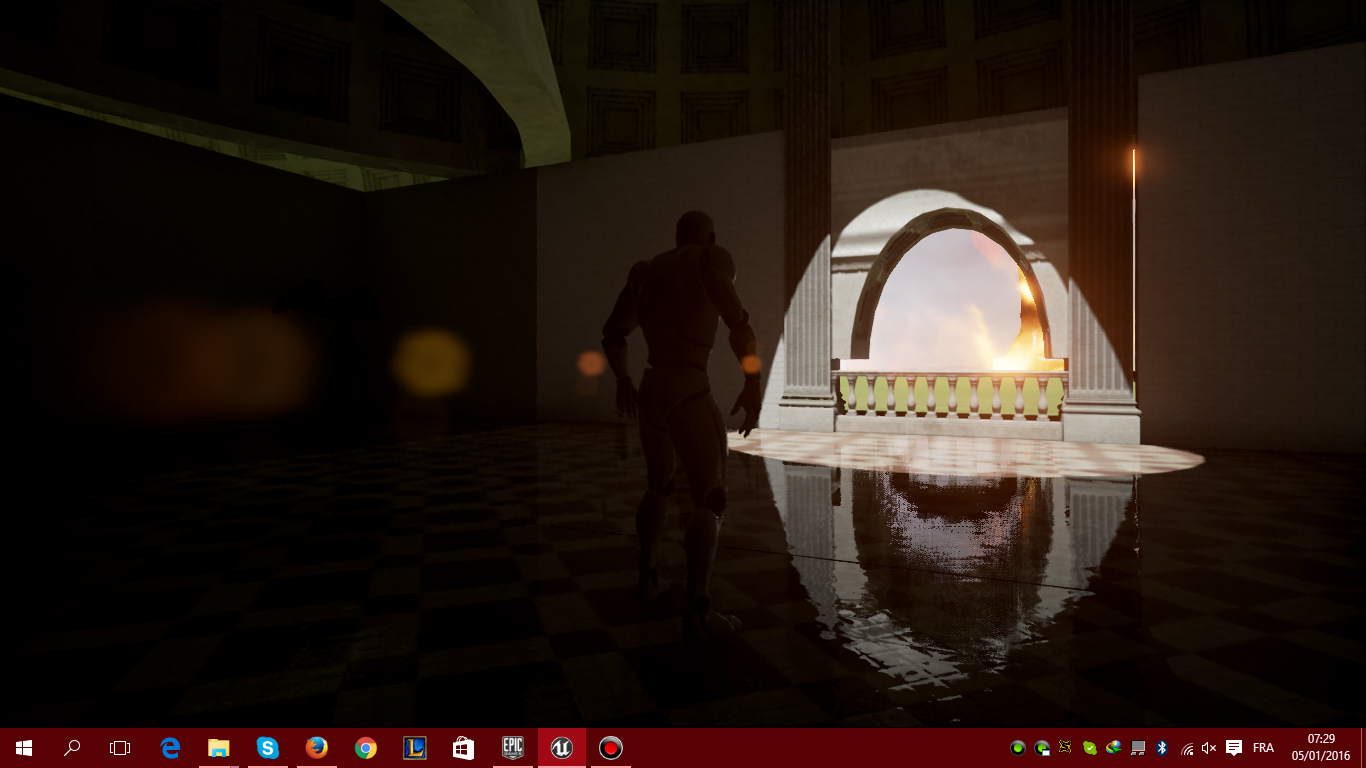Switch to the Firefox browser

click(x=316, y=748)
